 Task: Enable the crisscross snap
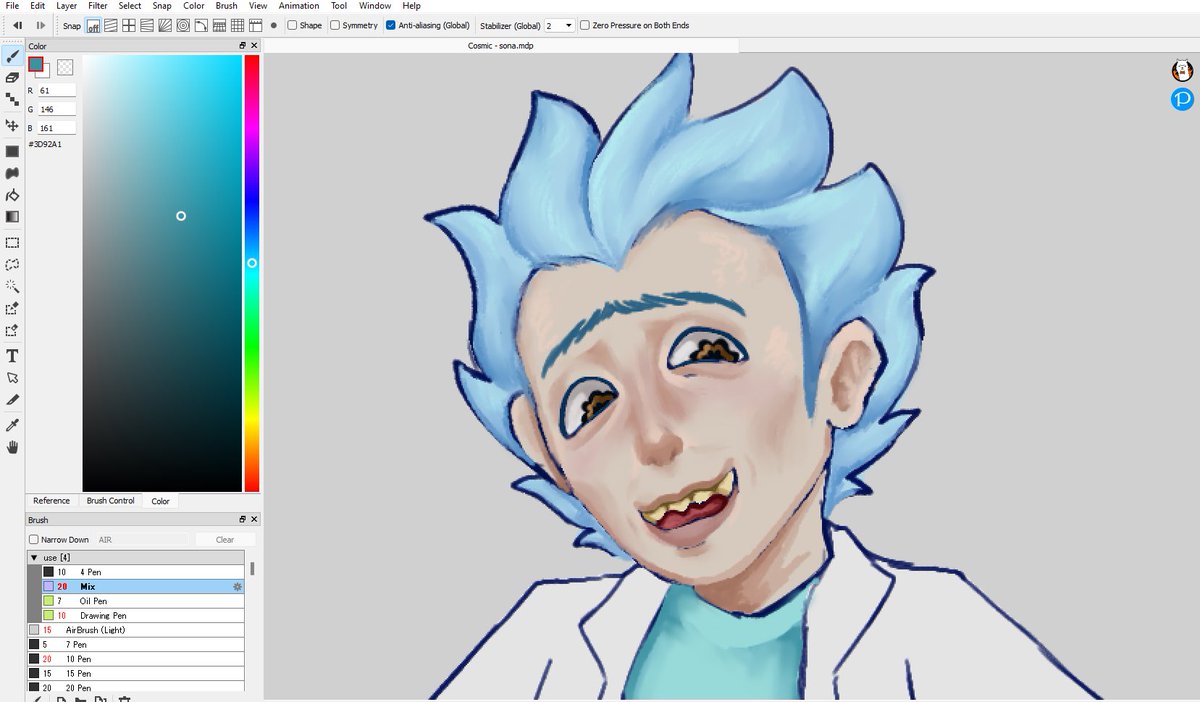[x=129, y=25]
